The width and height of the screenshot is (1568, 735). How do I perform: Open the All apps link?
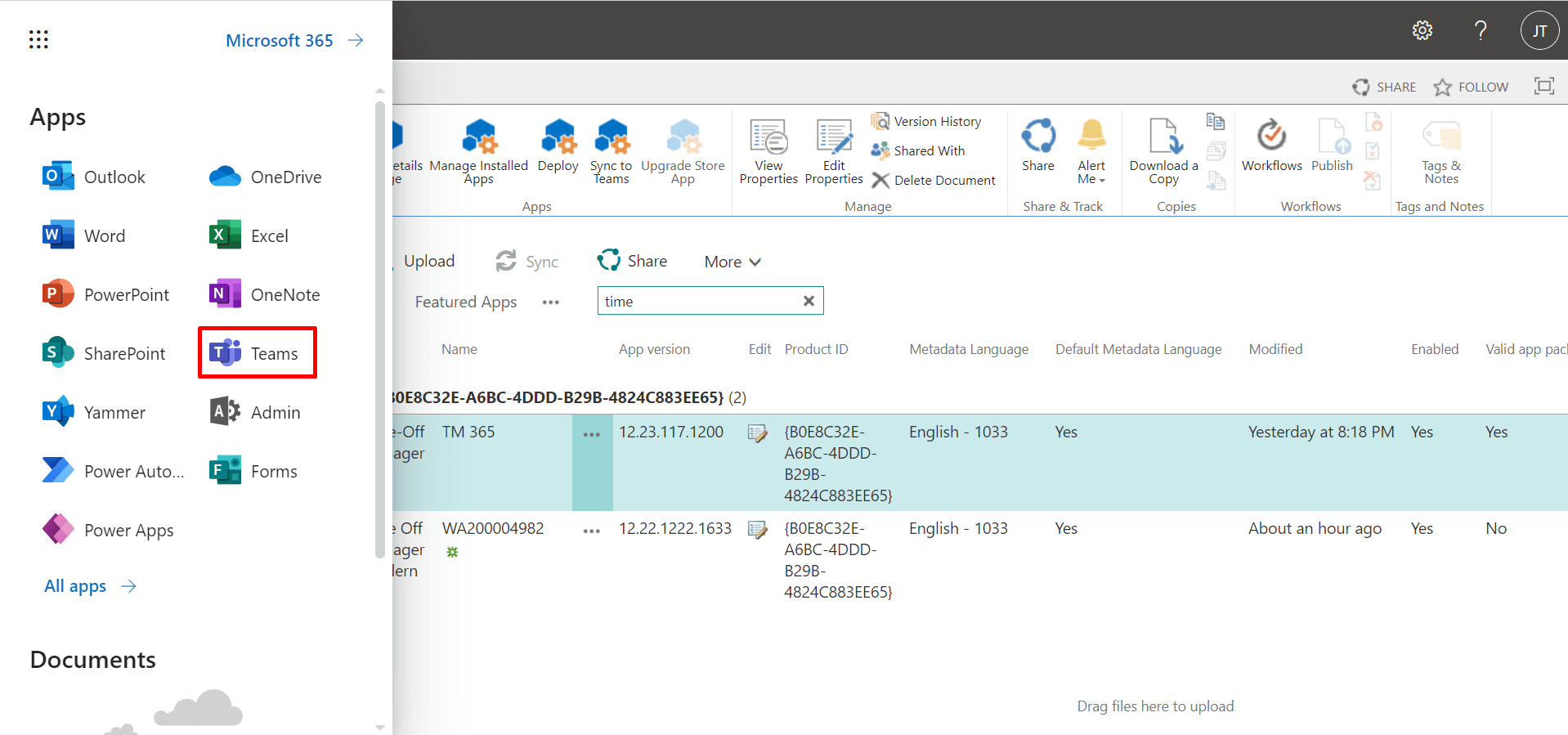click(90, 586)
